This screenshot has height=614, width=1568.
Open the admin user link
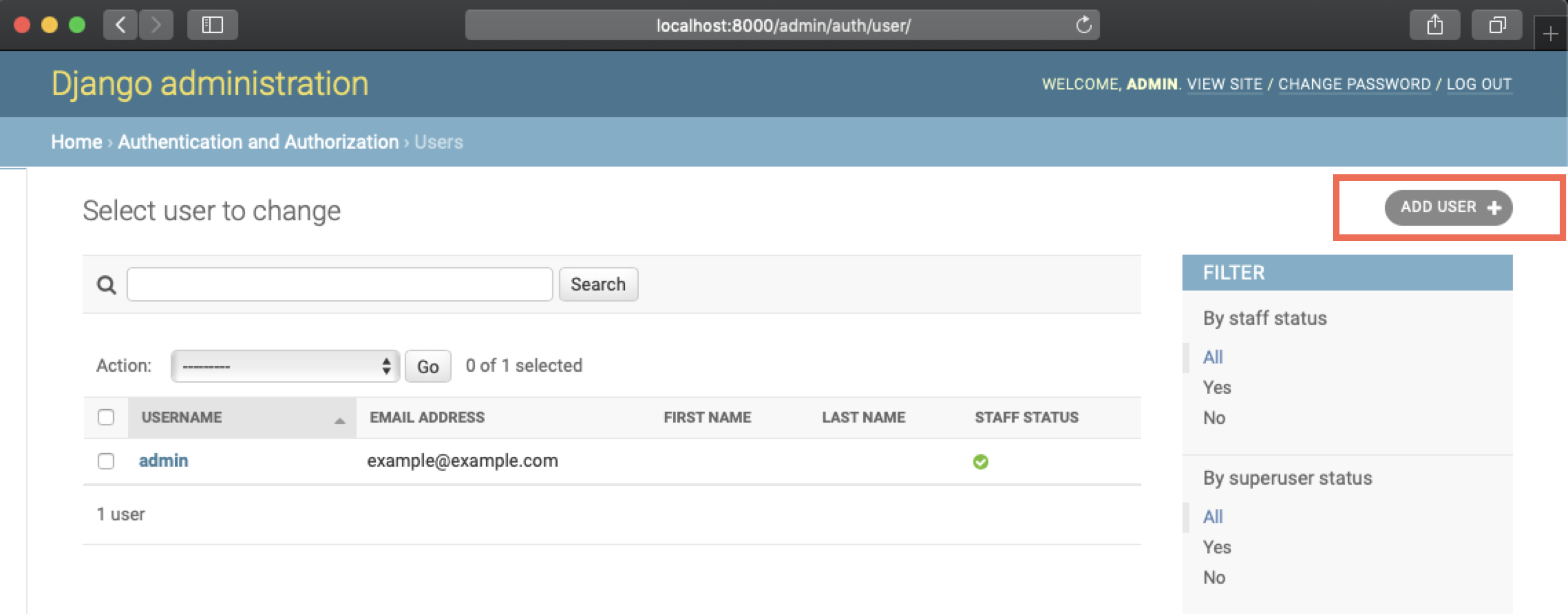tap(163, 460)
